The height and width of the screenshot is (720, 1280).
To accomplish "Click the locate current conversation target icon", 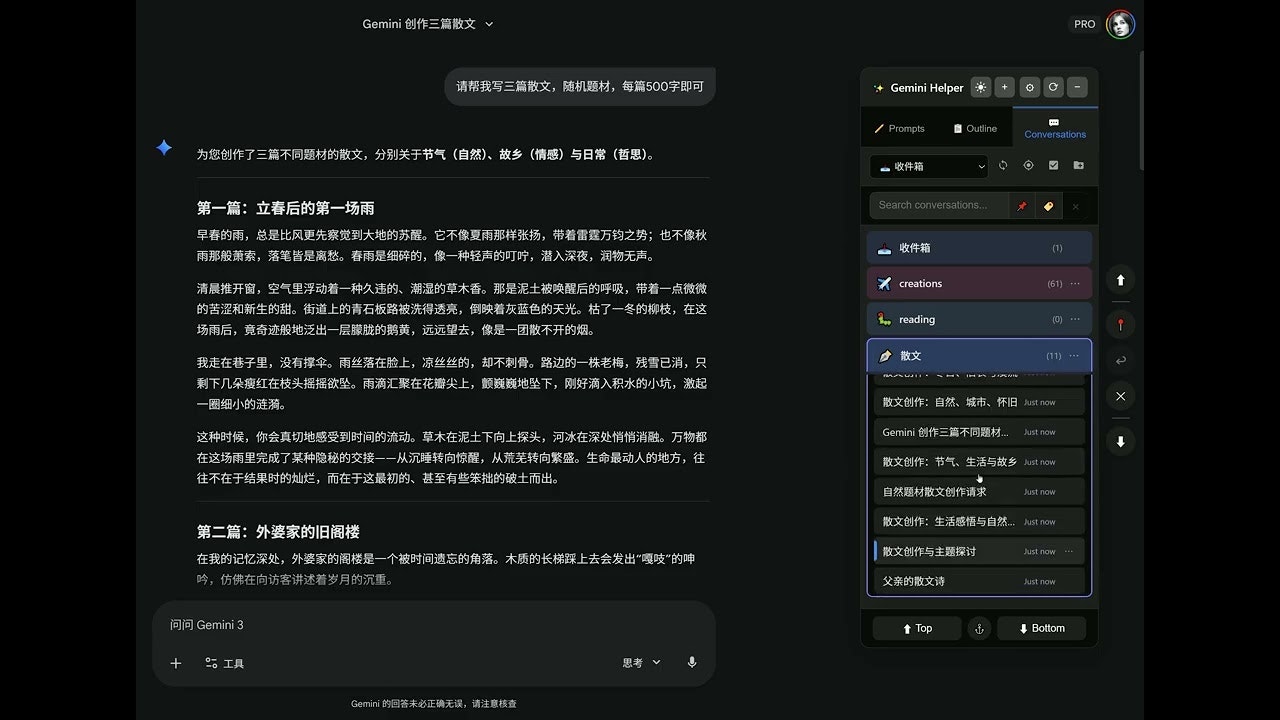I will (1028, 165).
